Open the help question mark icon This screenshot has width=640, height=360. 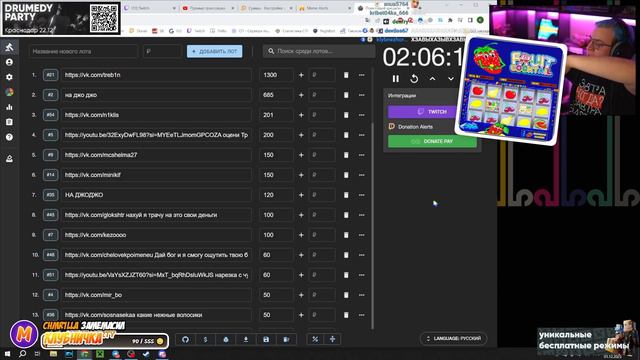(x=9, y=137)
